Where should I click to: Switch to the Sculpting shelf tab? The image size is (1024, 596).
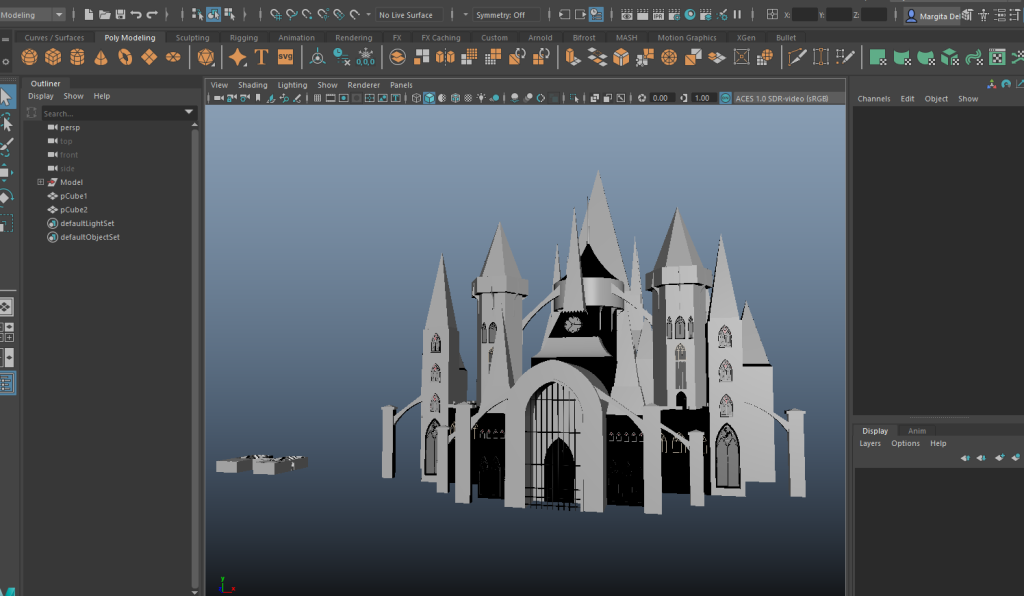point(192,38)
